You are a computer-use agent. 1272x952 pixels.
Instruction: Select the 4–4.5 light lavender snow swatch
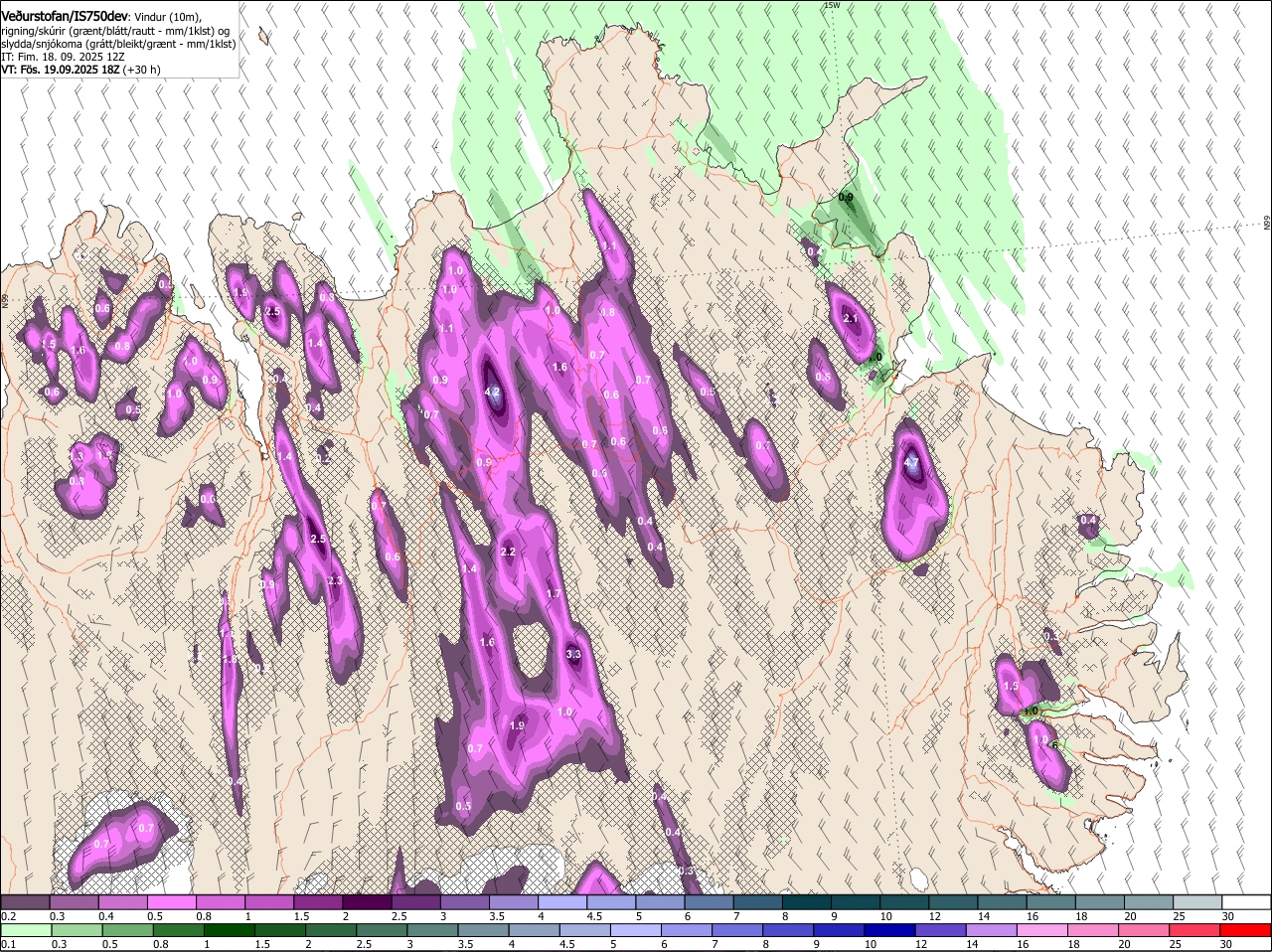(562, 902)
